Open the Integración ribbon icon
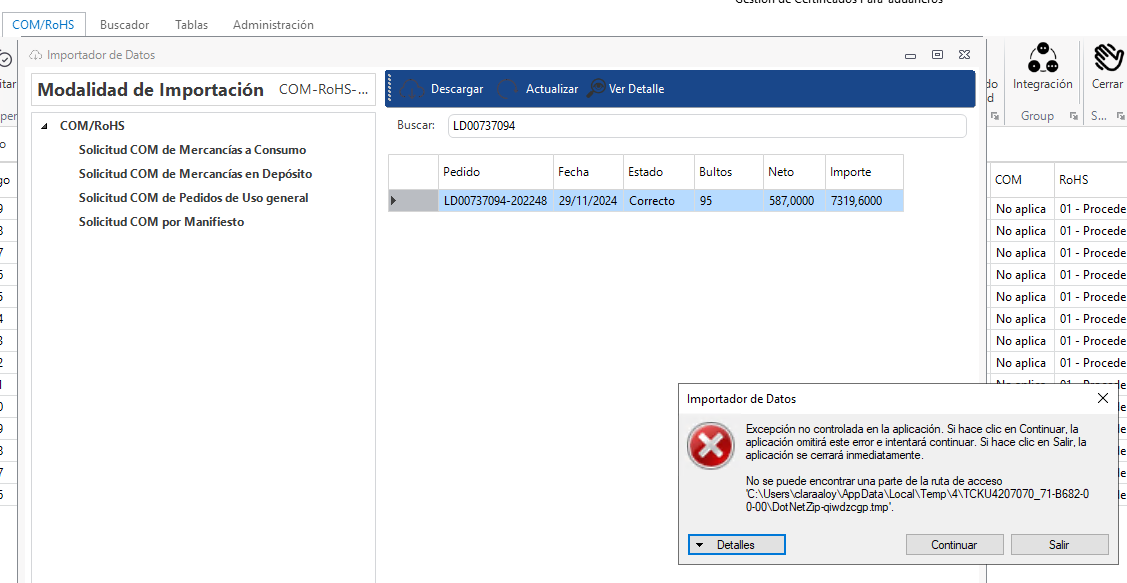Image resolution: width=1127 pixels, height=583 pixels. pos(1042,55)
